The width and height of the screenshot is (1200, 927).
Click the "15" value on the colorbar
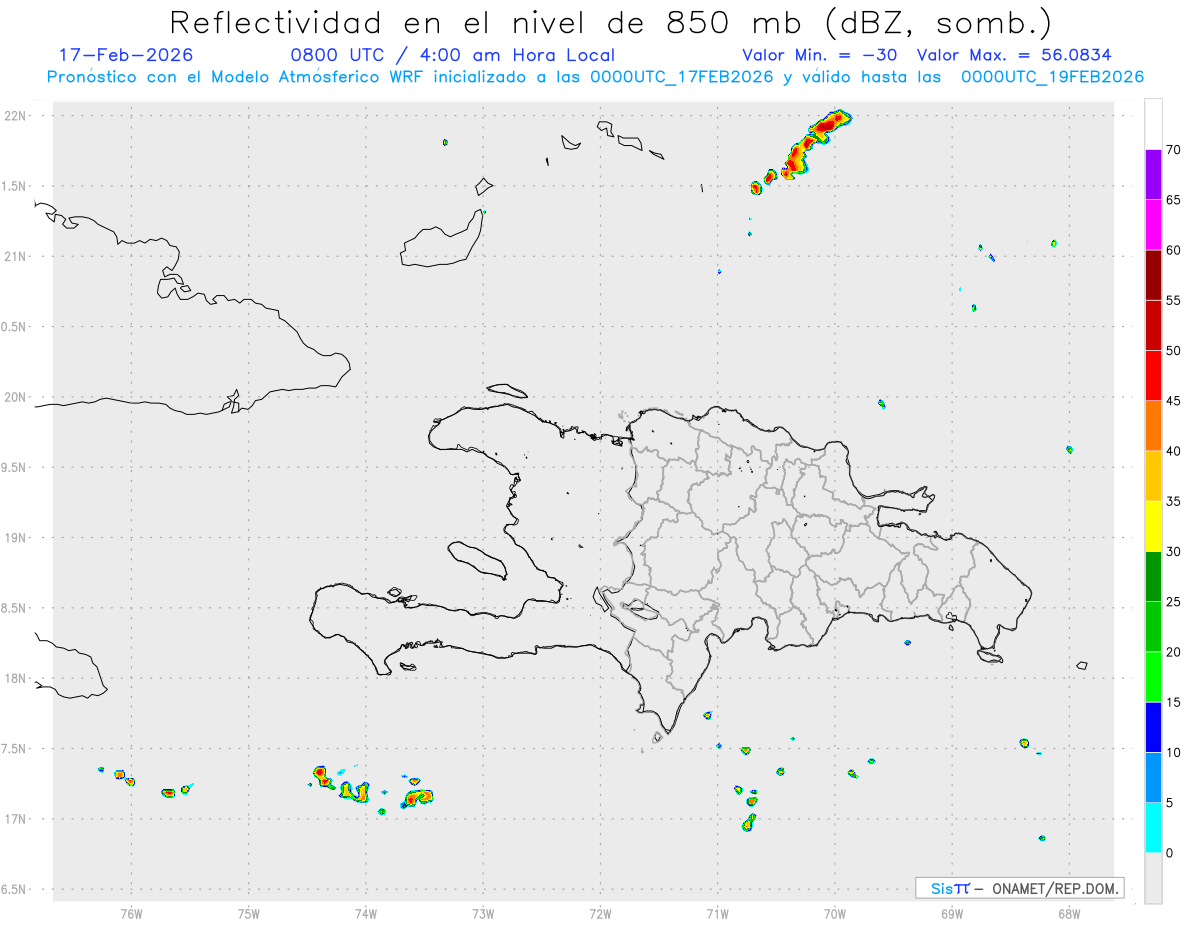[x=1173, y=702]
